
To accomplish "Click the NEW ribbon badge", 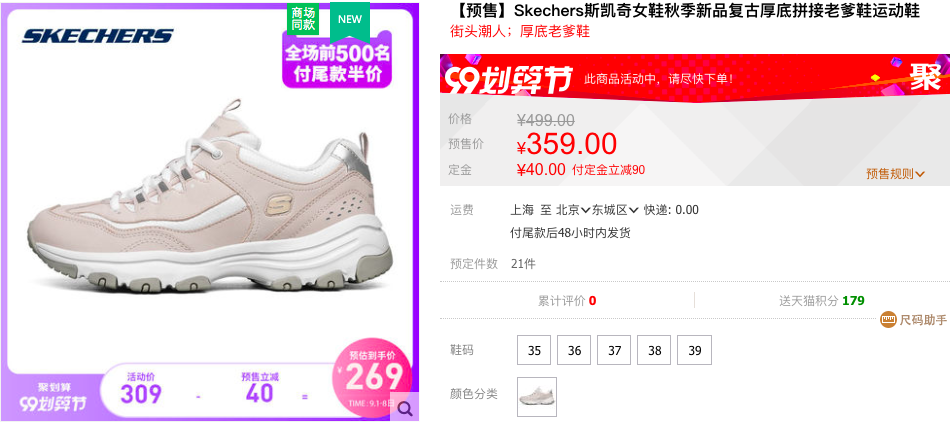I will pyautogui.click(x=350, y=19).
